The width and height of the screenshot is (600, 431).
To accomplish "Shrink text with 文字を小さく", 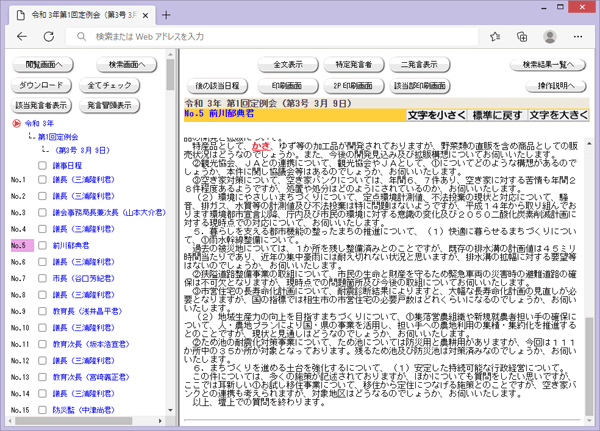I will tap(436, 115).
